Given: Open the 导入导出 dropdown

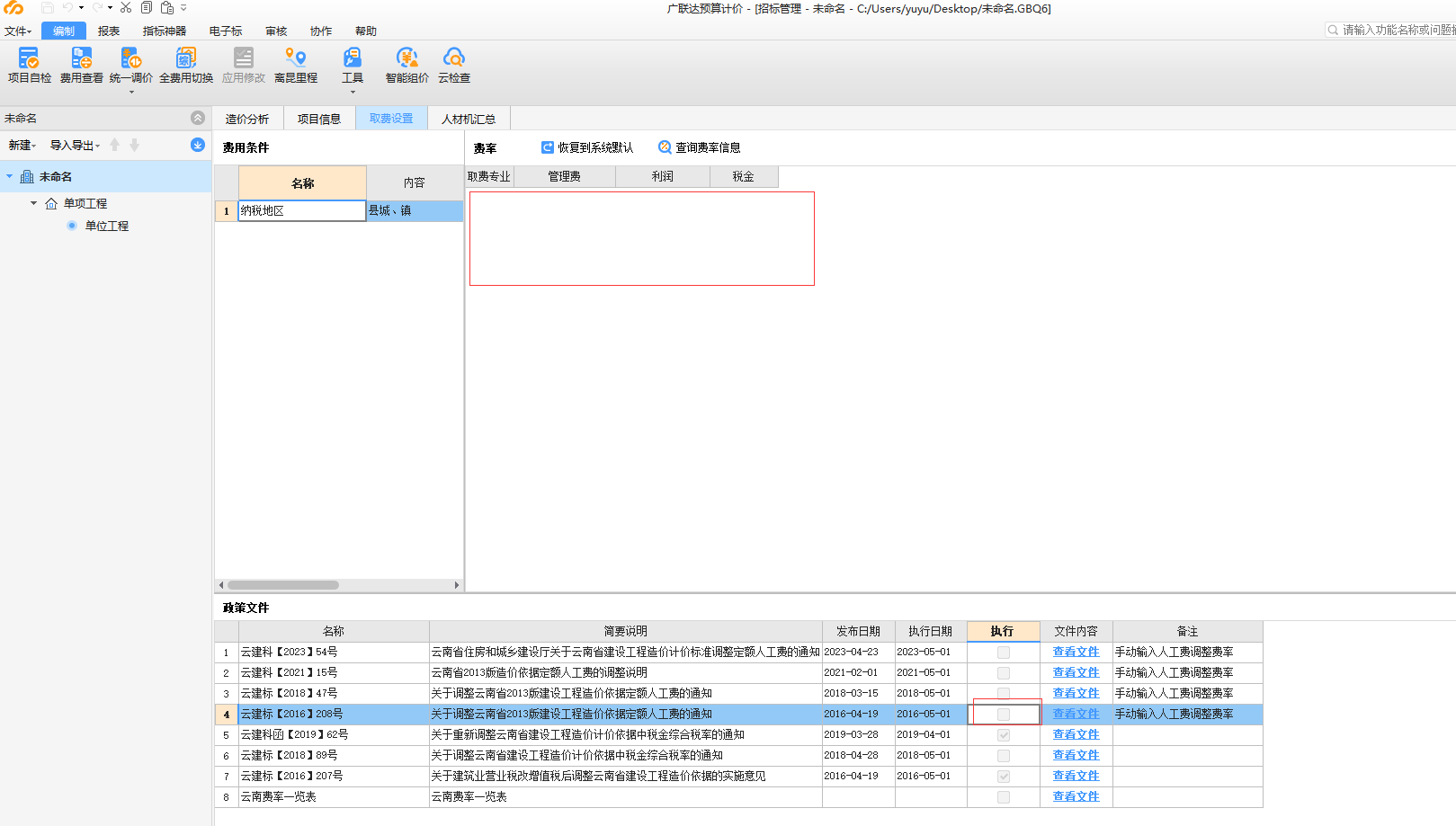Looking at the screenshot, I should [75, 145].
